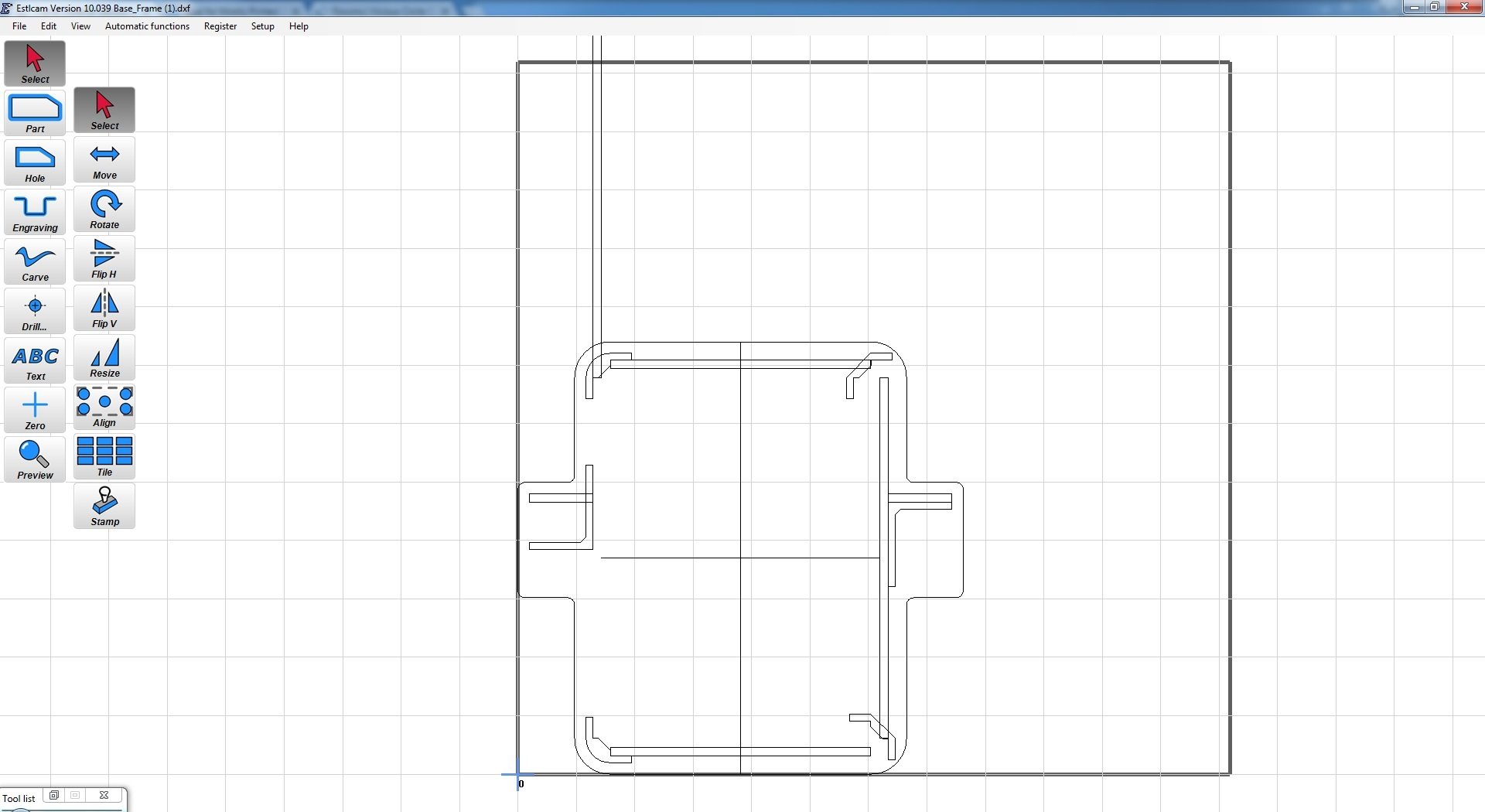
Task: Apply Flip H tool
Action: (x=104, y=258)
